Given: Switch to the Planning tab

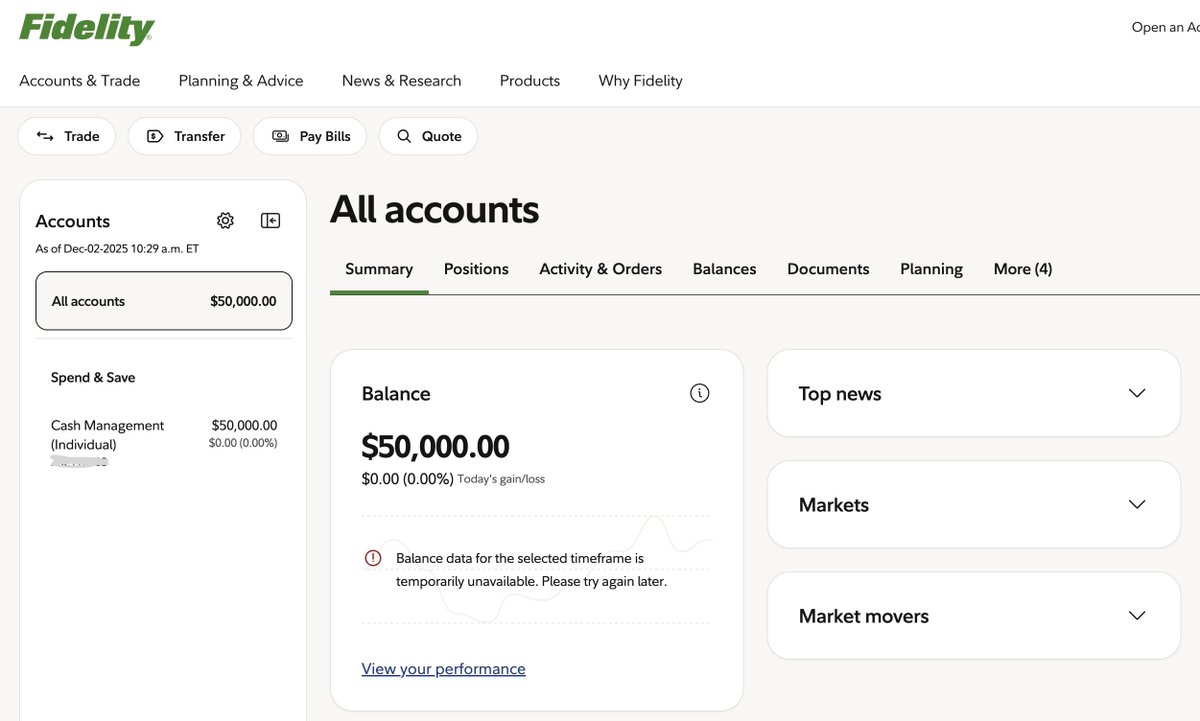Looking at the screenshot, I should 931,269.
